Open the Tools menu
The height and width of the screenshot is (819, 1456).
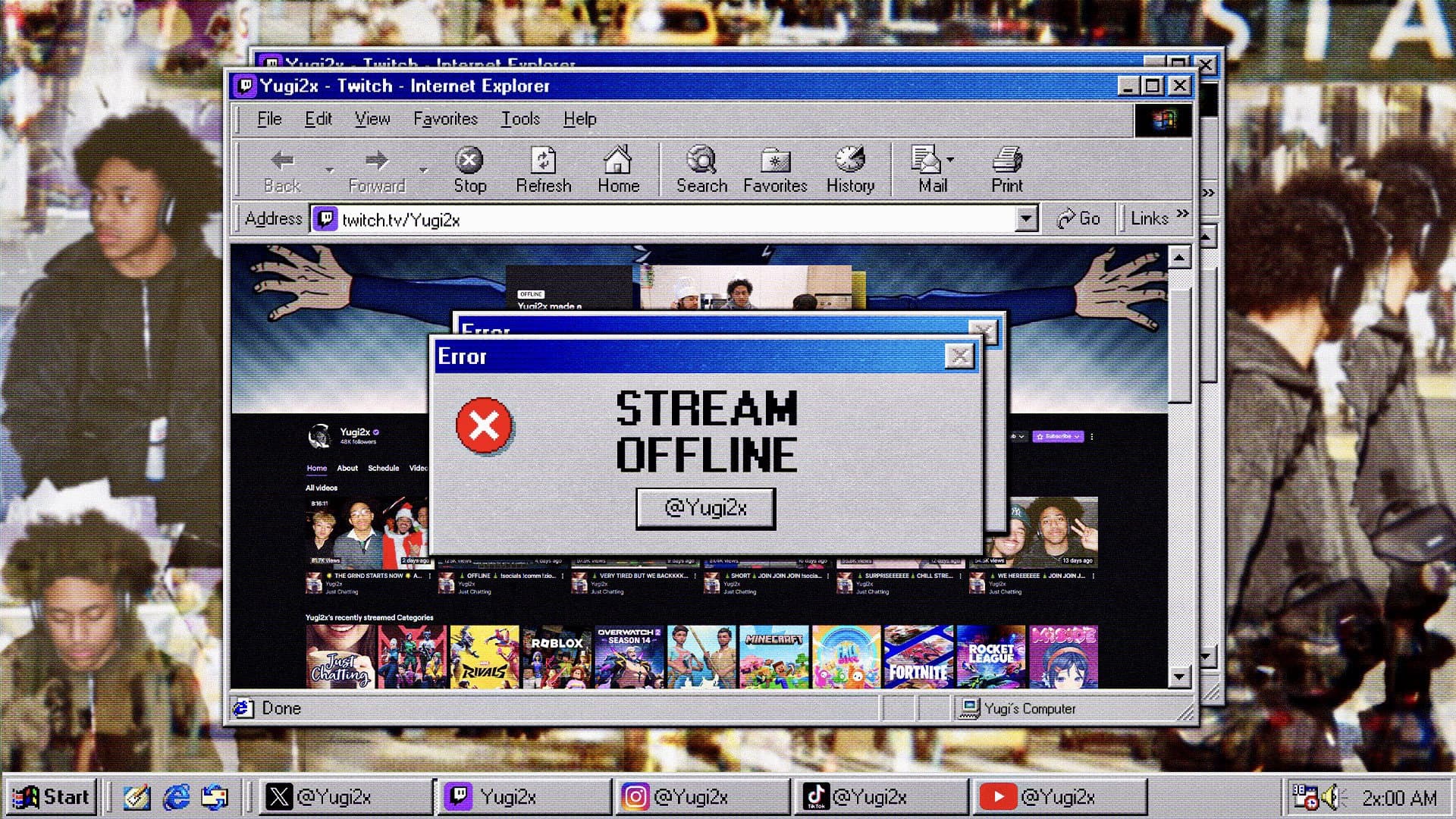click(520, 119)
